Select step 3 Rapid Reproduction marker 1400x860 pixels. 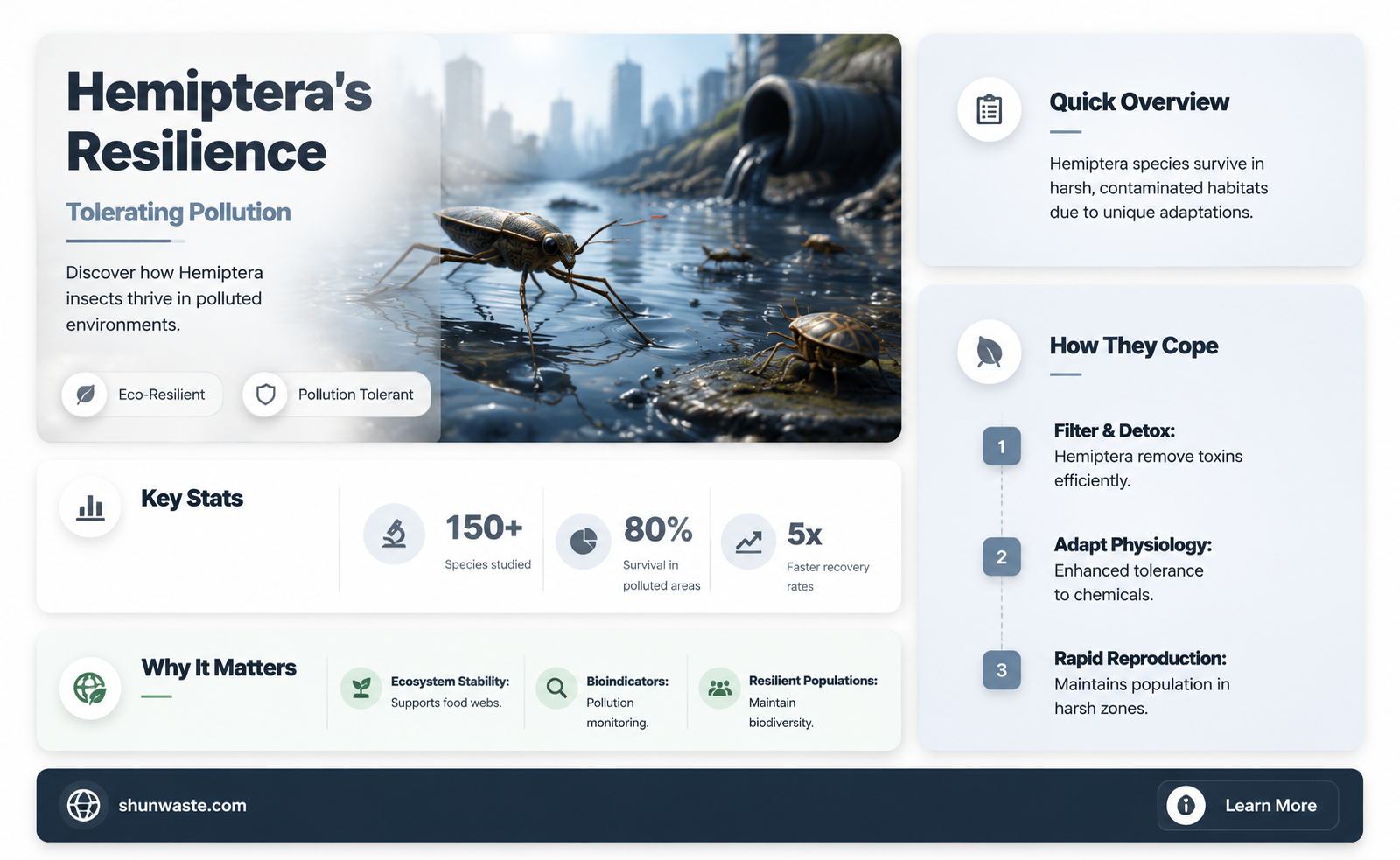pyautogui.click(x=1002, y=670)
